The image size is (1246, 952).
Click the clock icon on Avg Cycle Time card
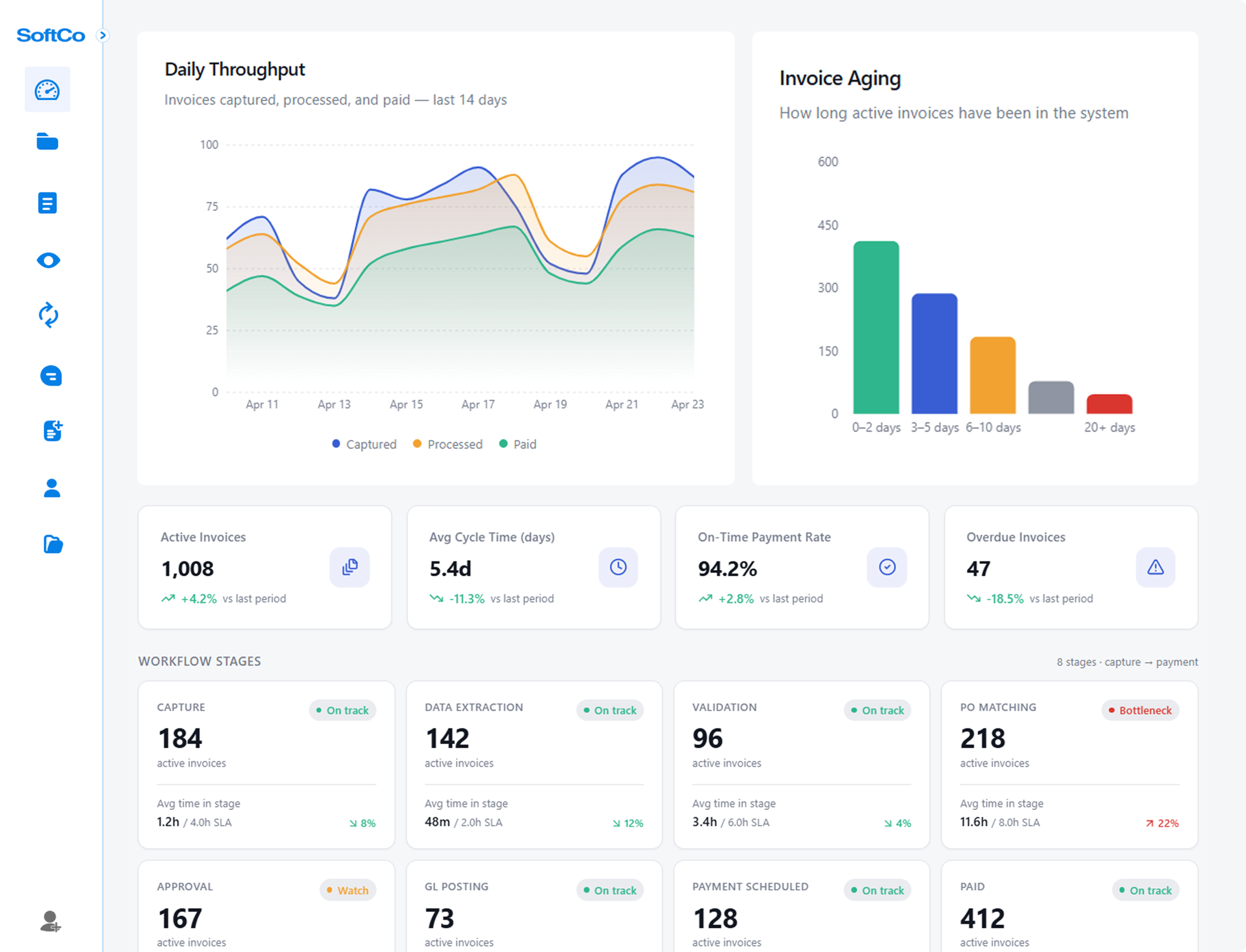[618, 566]
